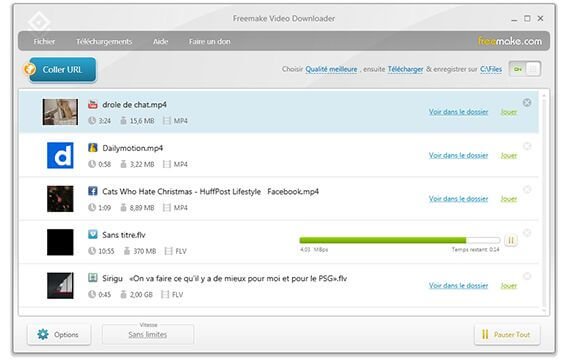The width and height of the screenshot is (570, 360).
Task: Click the Freemake diamond logo in title bar
Action: click(39, 22)
